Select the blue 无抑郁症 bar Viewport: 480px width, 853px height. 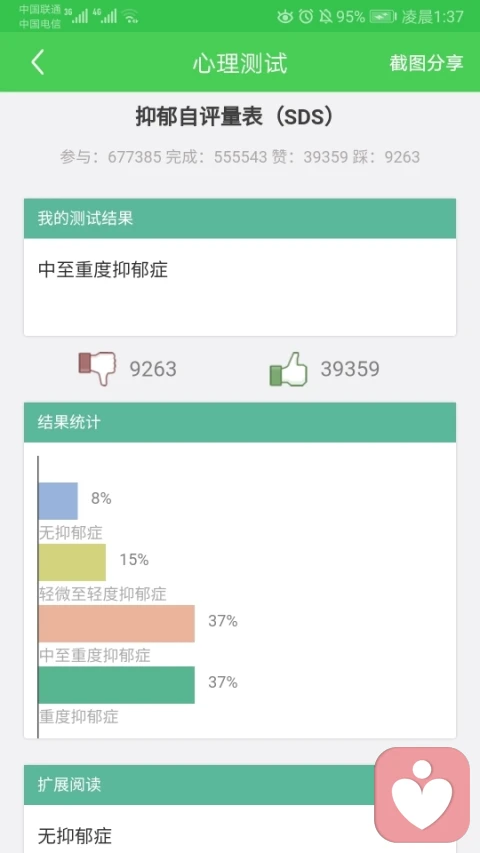coord(58,500)
